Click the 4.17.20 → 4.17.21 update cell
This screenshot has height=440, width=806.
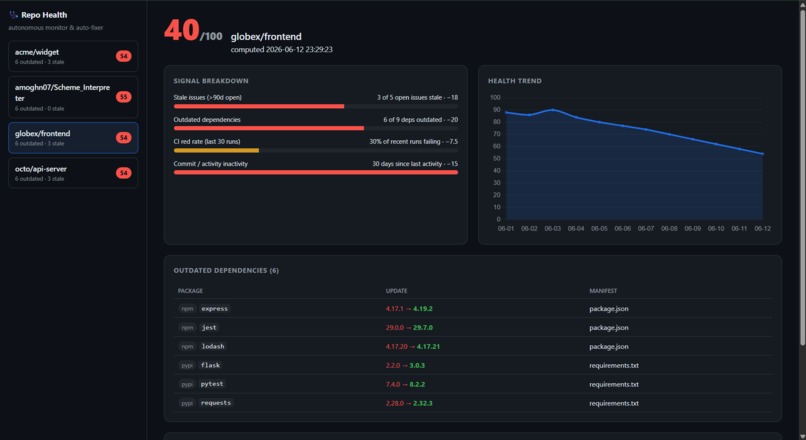(x=413, y=346)
